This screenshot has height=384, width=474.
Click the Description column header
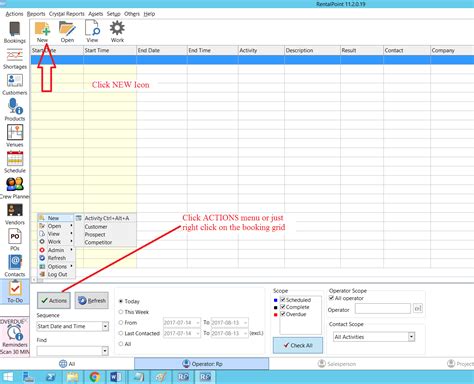pos(312,50)
